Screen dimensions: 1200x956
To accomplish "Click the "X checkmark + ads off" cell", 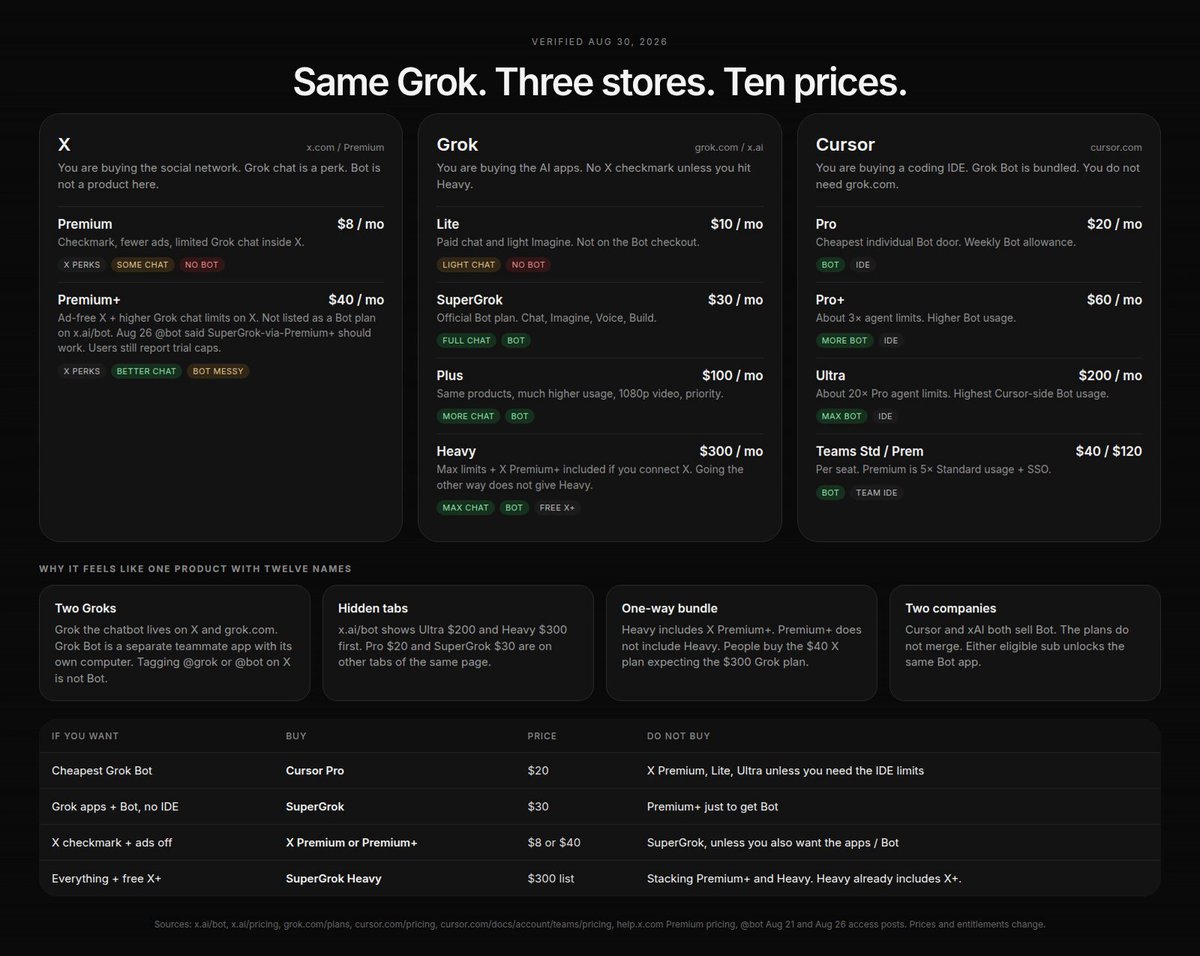I will click(112, 843).
